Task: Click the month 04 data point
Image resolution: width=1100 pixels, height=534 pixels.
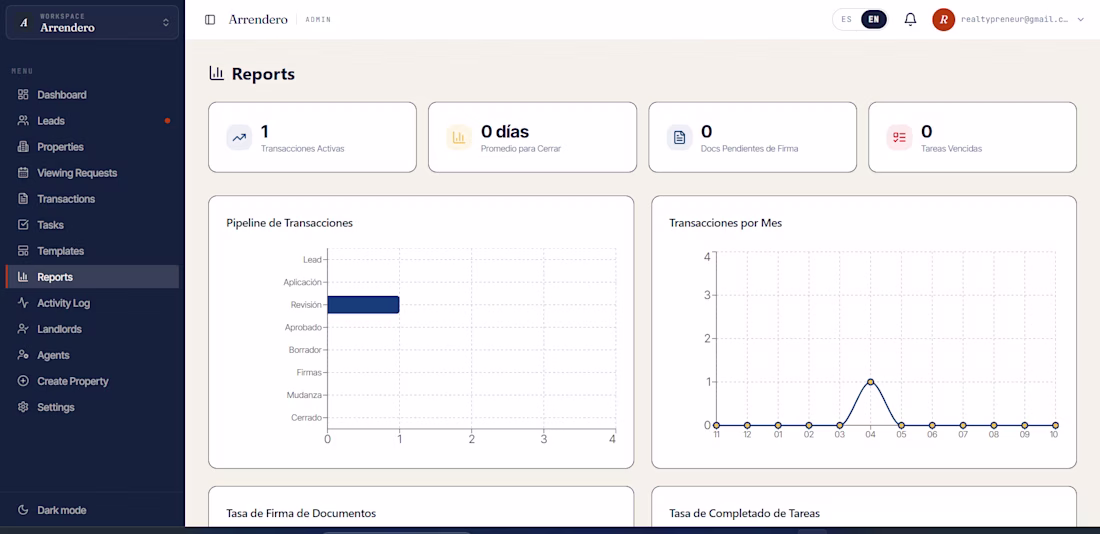Action: pyautogui.click(x=870, y=382)
